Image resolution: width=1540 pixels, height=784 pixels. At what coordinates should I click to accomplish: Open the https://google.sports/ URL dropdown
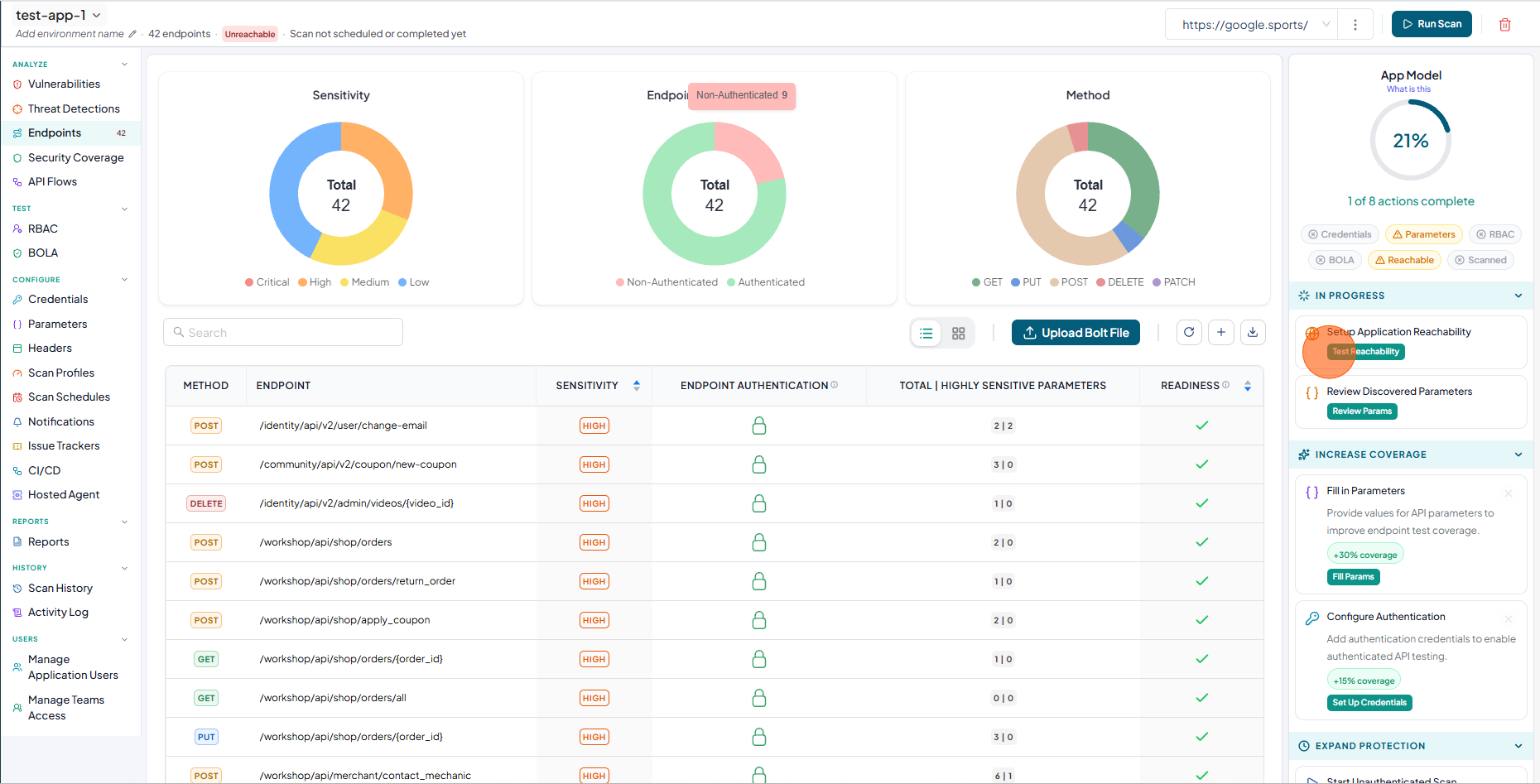[x=1251, y=25]
